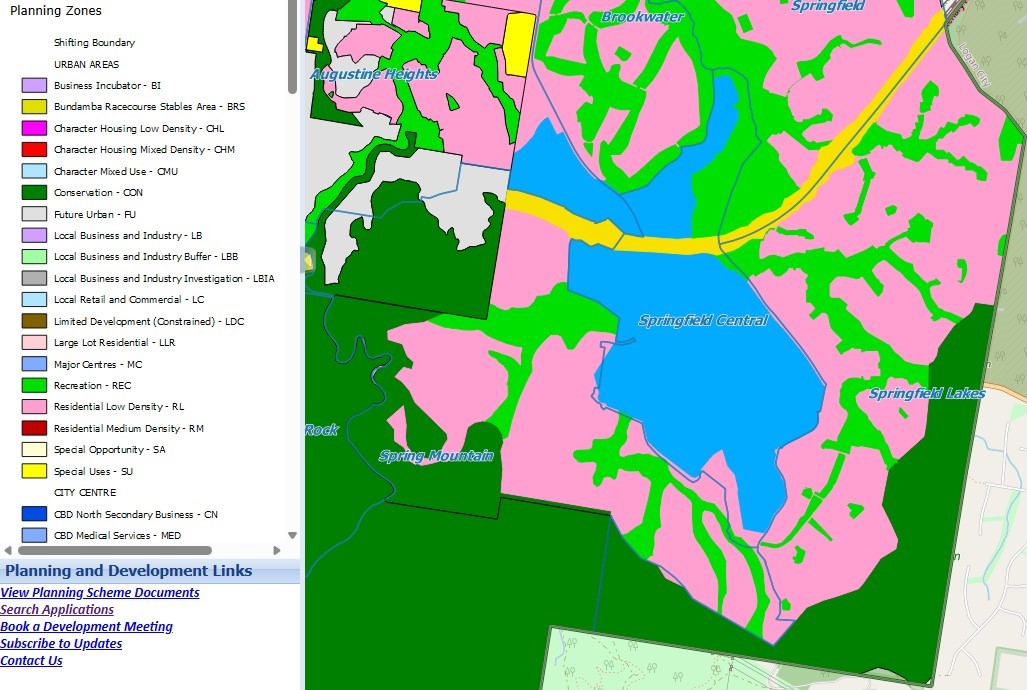The image size is (1027, 690).
Task: Open the Contact Us link
Action: [x=31, y=661]
